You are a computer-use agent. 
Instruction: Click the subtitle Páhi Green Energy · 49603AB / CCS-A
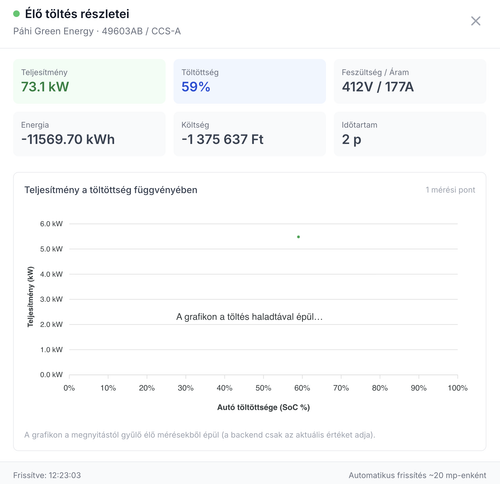(x=97, y=31)
